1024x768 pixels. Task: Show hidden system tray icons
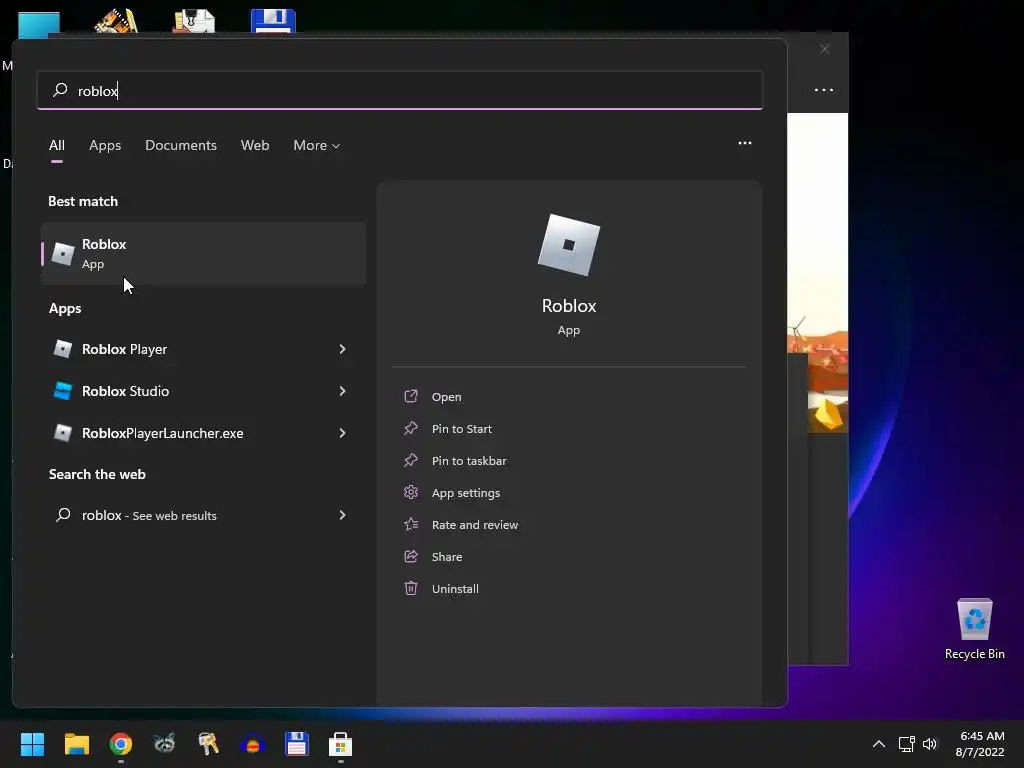click(879, 744)
